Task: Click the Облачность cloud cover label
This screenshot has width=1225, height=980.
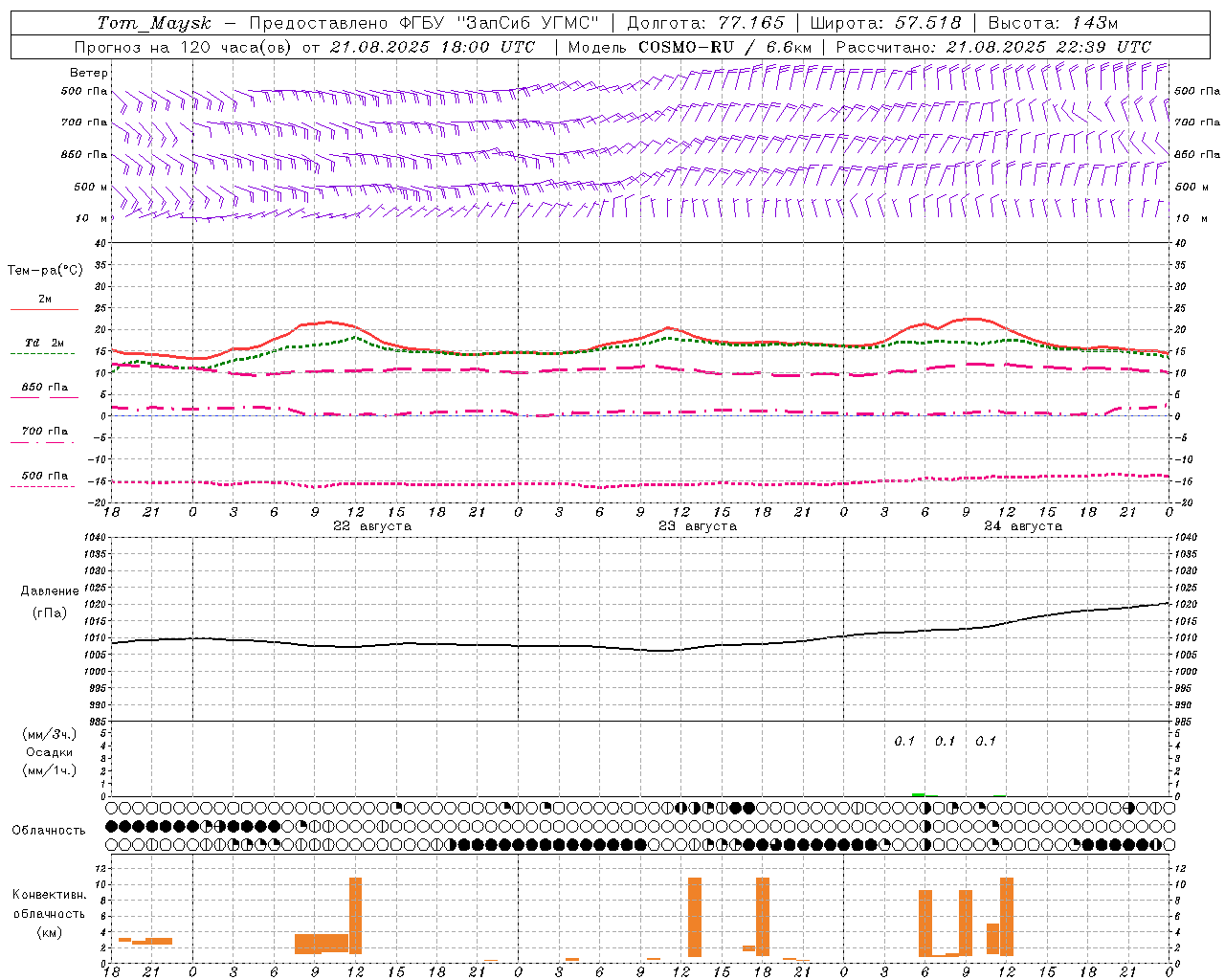Action: point(49,830)
